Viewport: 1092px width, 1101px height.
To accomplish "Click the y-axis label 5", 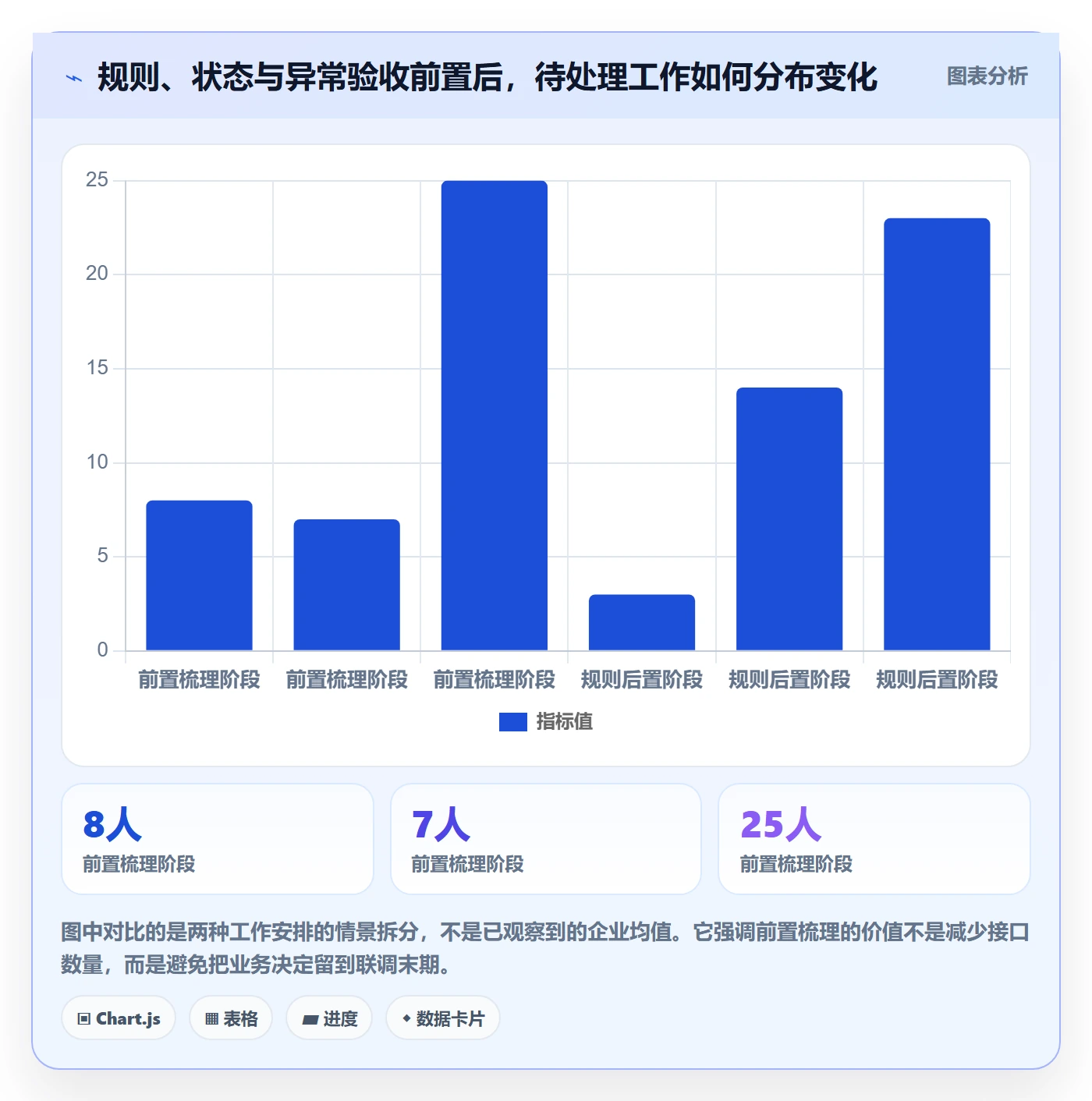I will pyautogui.click(x=103, y=556).
